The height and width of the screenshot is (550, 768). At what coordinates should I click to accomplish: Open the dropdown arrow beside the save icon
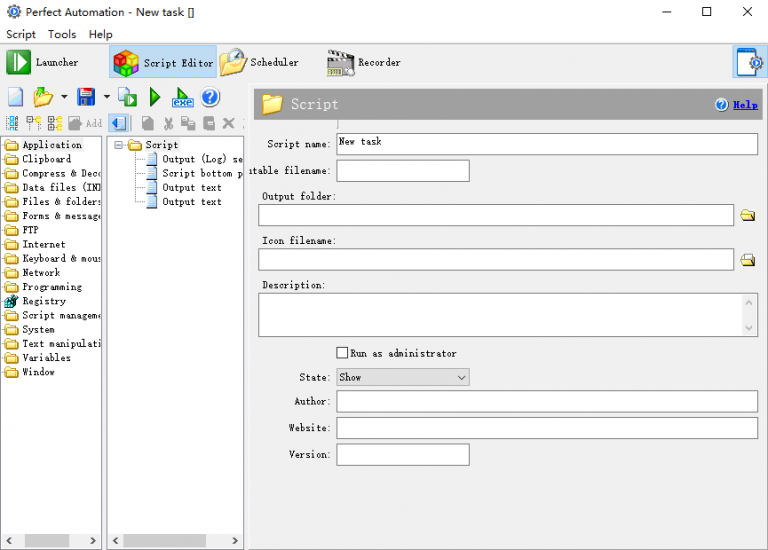click(x=107, y=97)
